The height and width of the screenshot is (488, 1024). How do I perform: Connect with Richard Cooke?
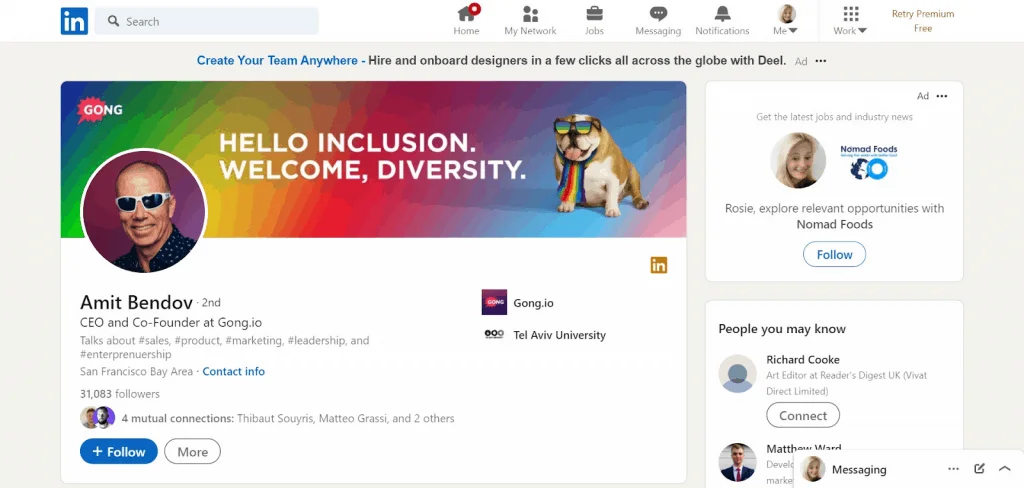pyautogui.click(x=803, y=415)
